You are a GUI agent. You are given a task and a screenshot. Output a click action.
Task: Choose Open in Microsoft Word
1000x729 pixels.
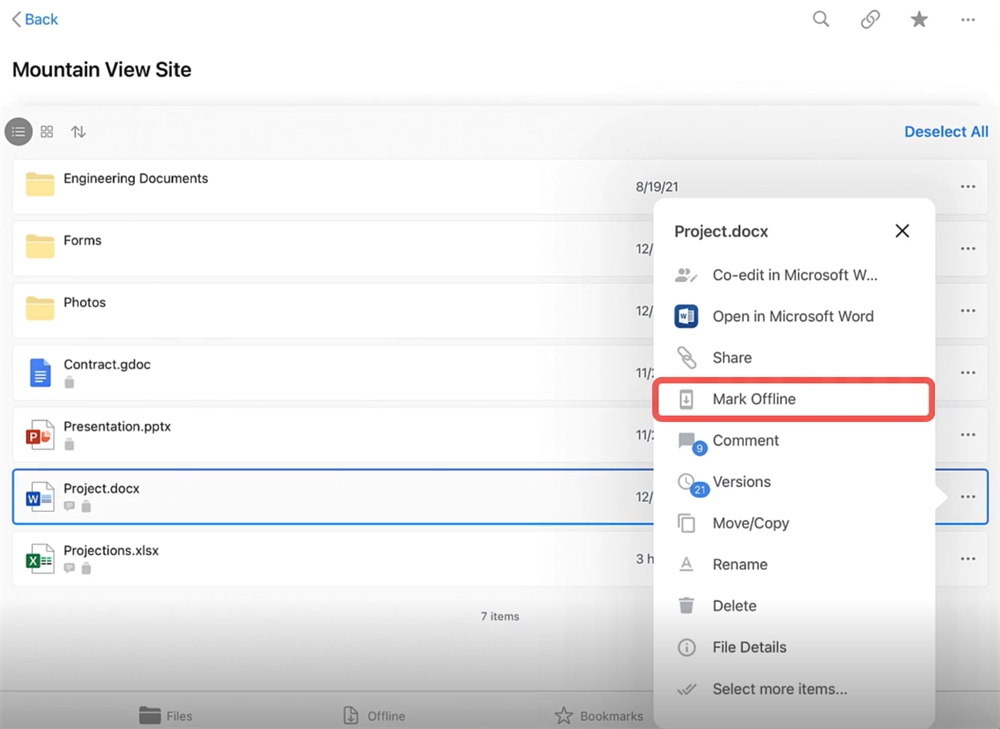(x=792, y=316)
